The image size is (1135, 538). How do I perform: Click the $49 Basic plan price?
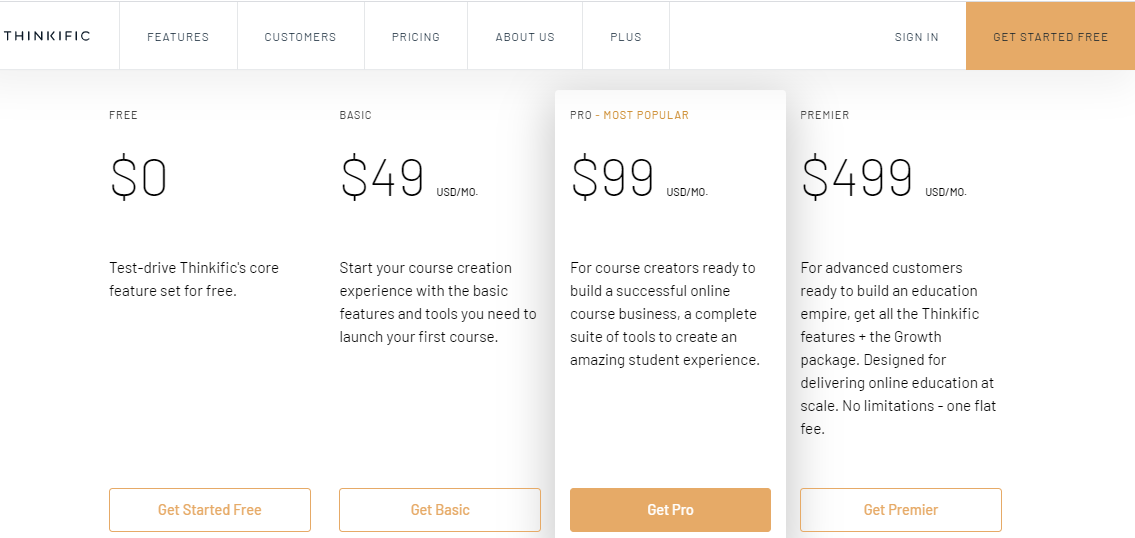382,179
